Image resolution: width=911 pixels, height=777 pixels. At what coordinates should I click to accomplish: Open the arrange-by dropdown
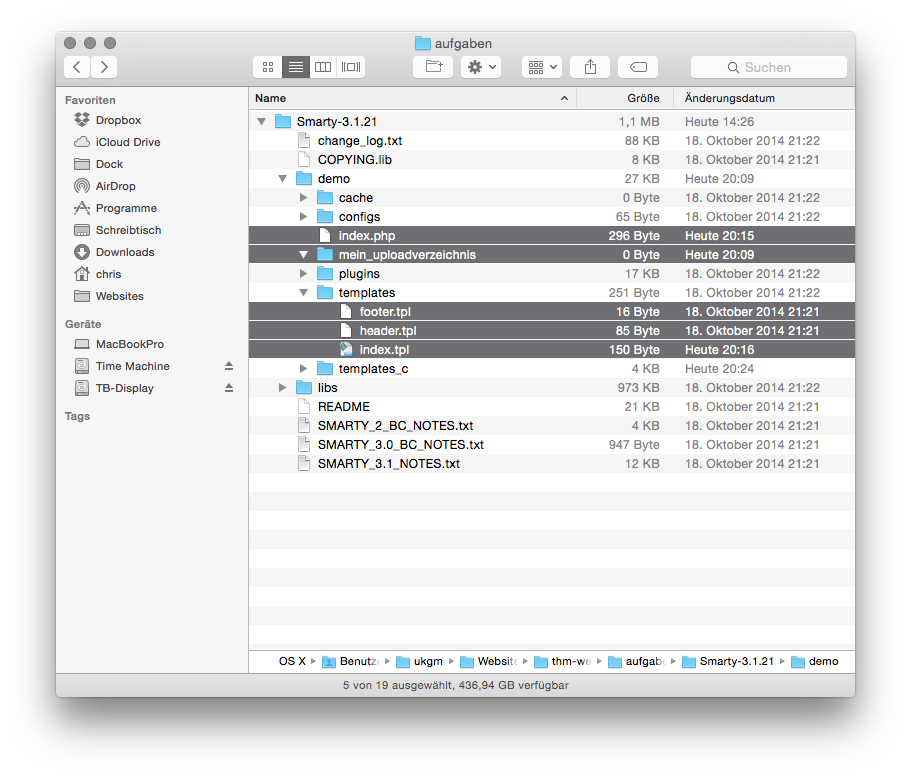[x=542, y=67]
